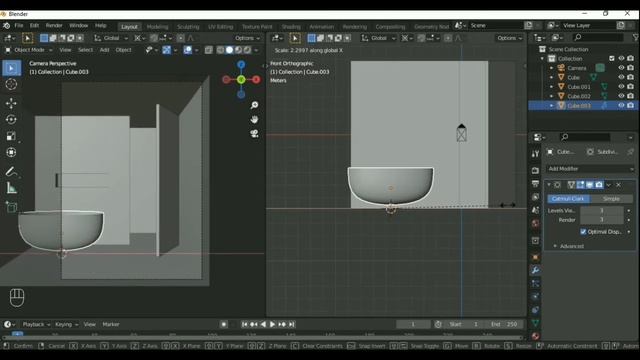Select the Move tool
The height and width of the screenshot is (360, 640).
11,103
